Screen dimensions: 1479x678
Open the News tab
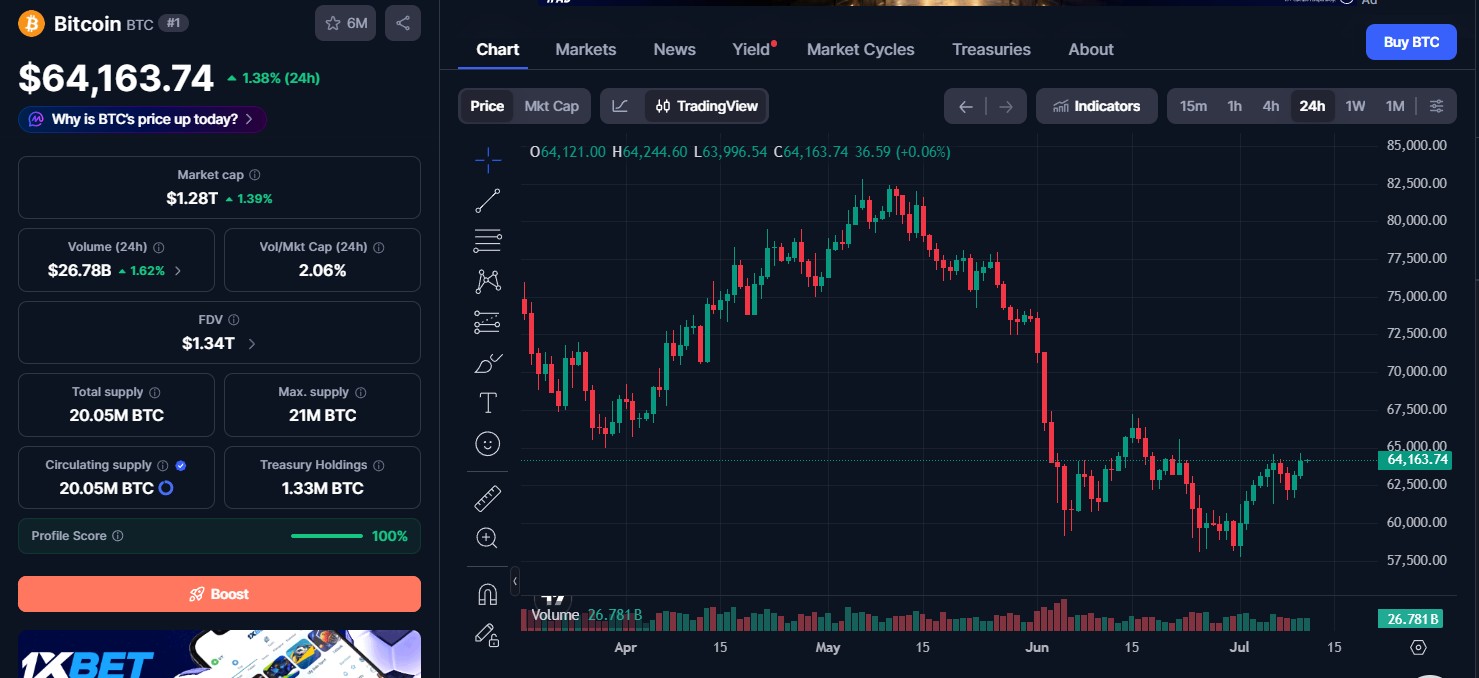coord(675,49)
